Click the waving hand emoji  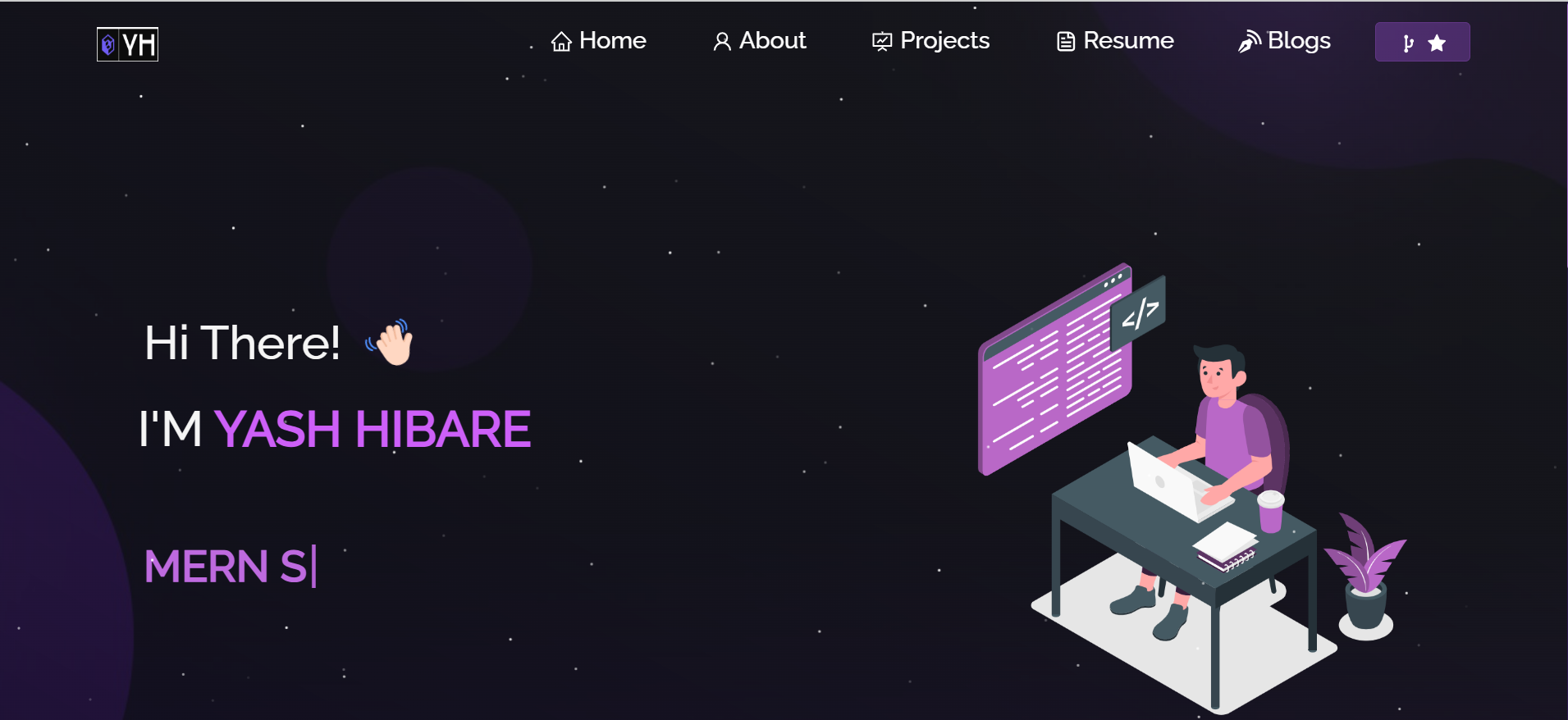coord(390,342)
